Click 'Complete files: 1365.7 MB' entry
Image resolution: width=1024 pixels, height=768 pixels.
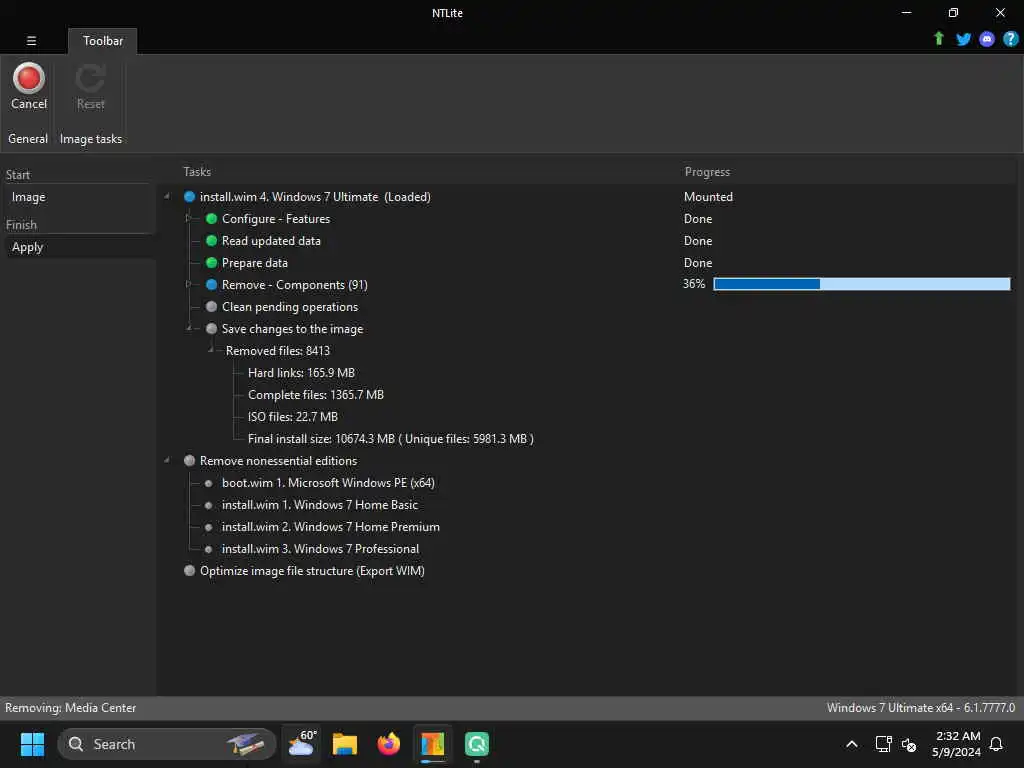pyautogui.click(x=315, y=395)
